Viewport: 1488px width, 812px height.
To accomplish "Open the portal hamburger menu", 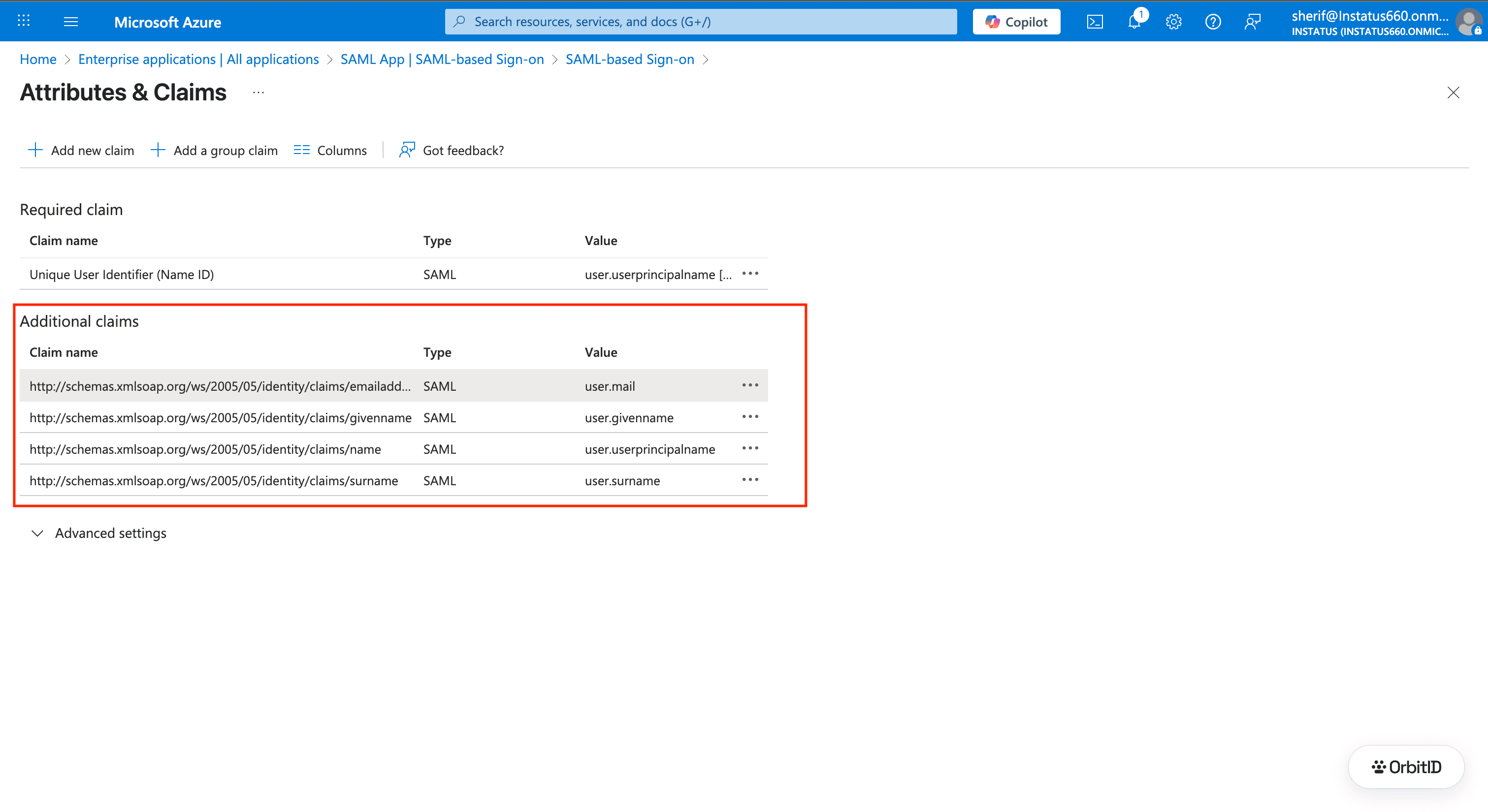I will click(x=70, y=21).
